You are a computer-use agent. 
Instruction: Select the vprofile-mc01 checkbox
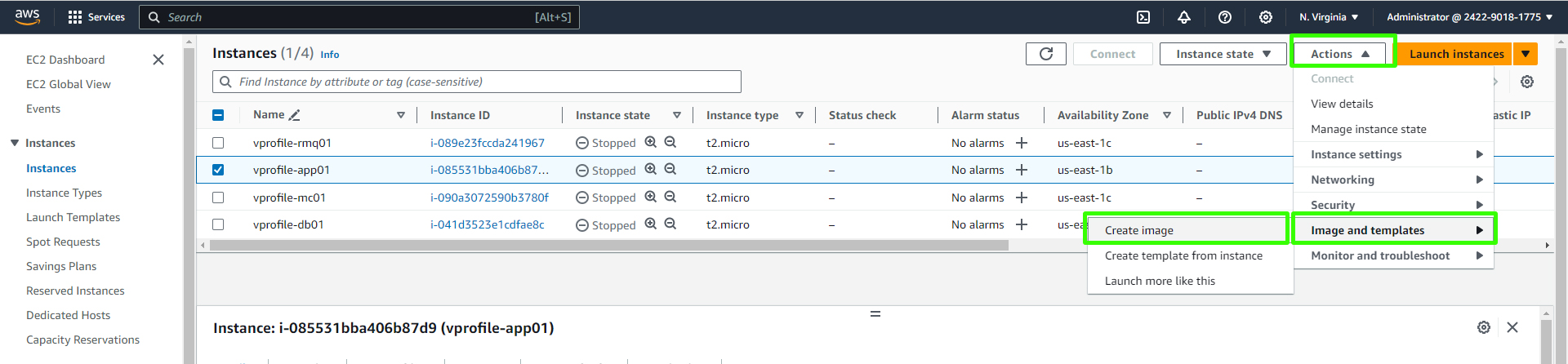(218, 198)
